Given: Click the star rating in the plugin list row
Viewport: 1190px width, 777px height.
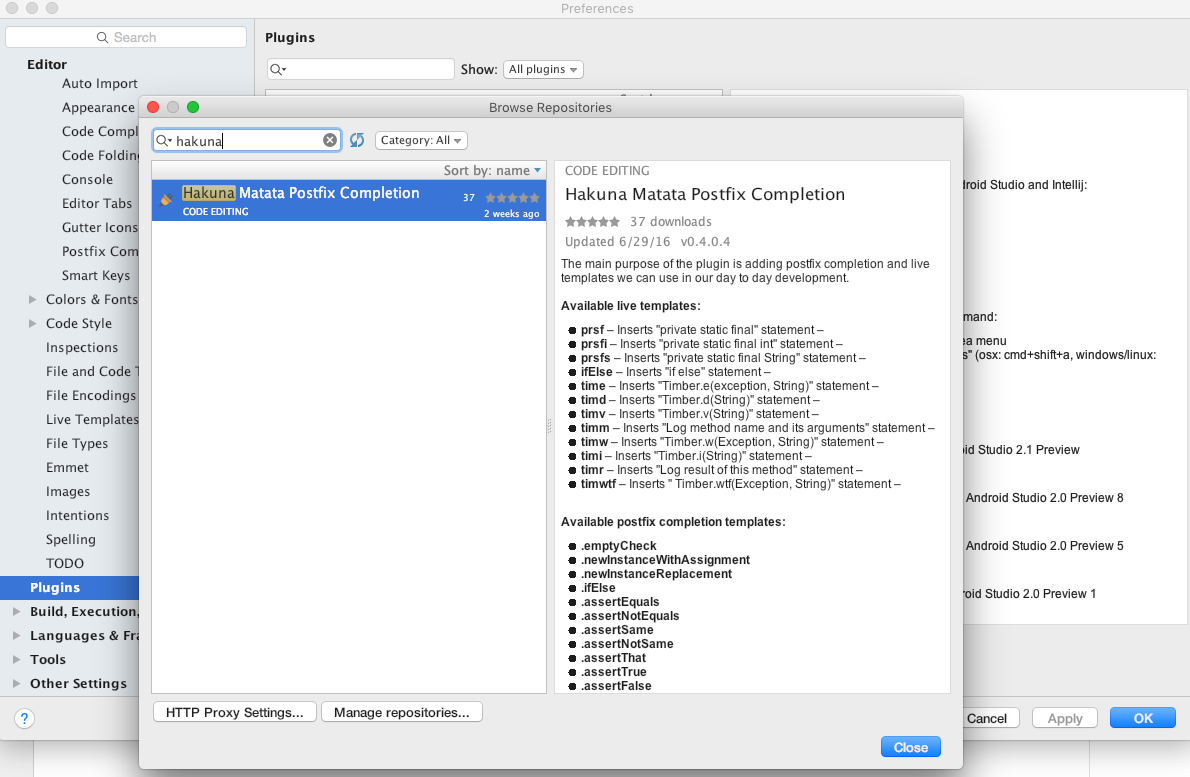Looking at the screenshot, I should pyautogui.click(x=512, y=197).
